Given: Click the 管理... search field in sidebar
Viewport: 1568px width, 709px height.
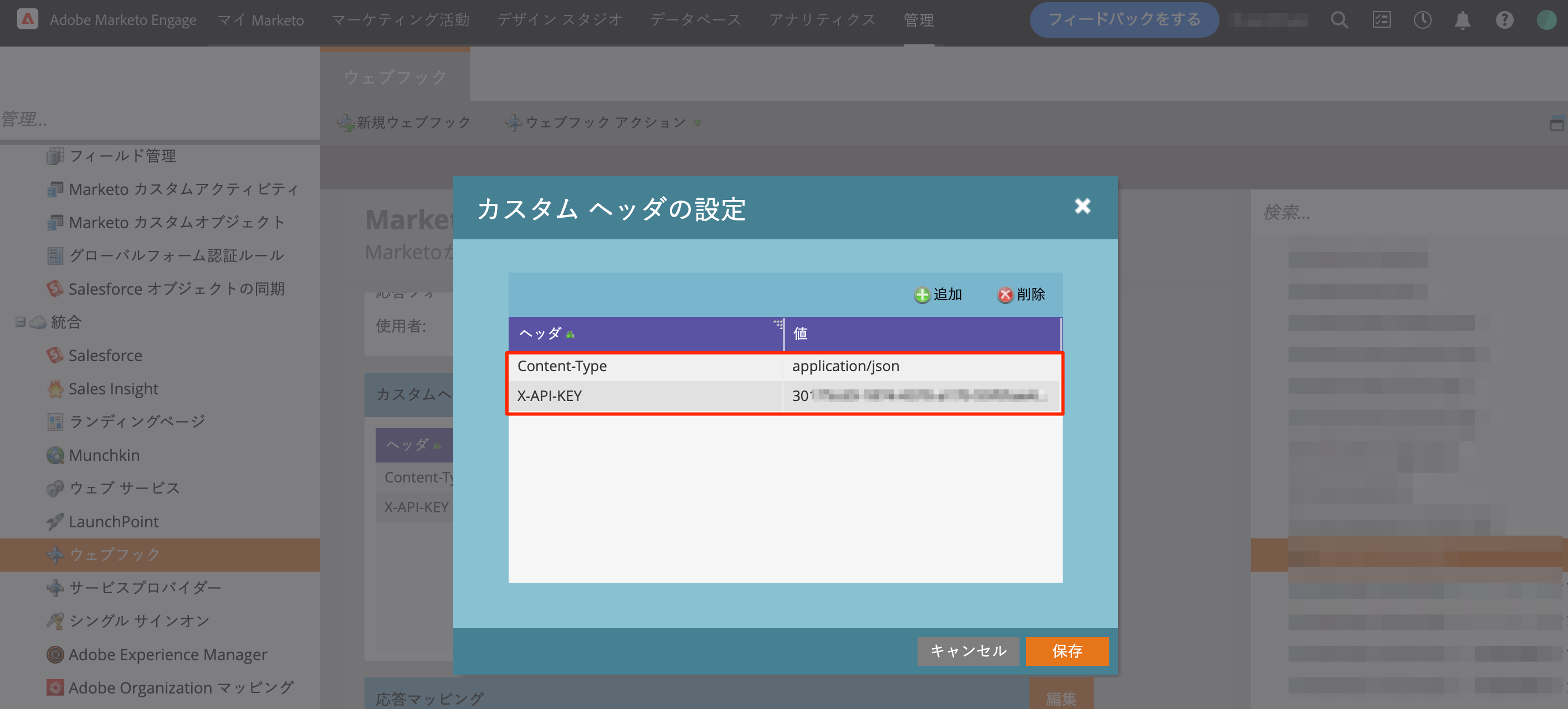Looking at the screenshot, I should tap(160, 119).
